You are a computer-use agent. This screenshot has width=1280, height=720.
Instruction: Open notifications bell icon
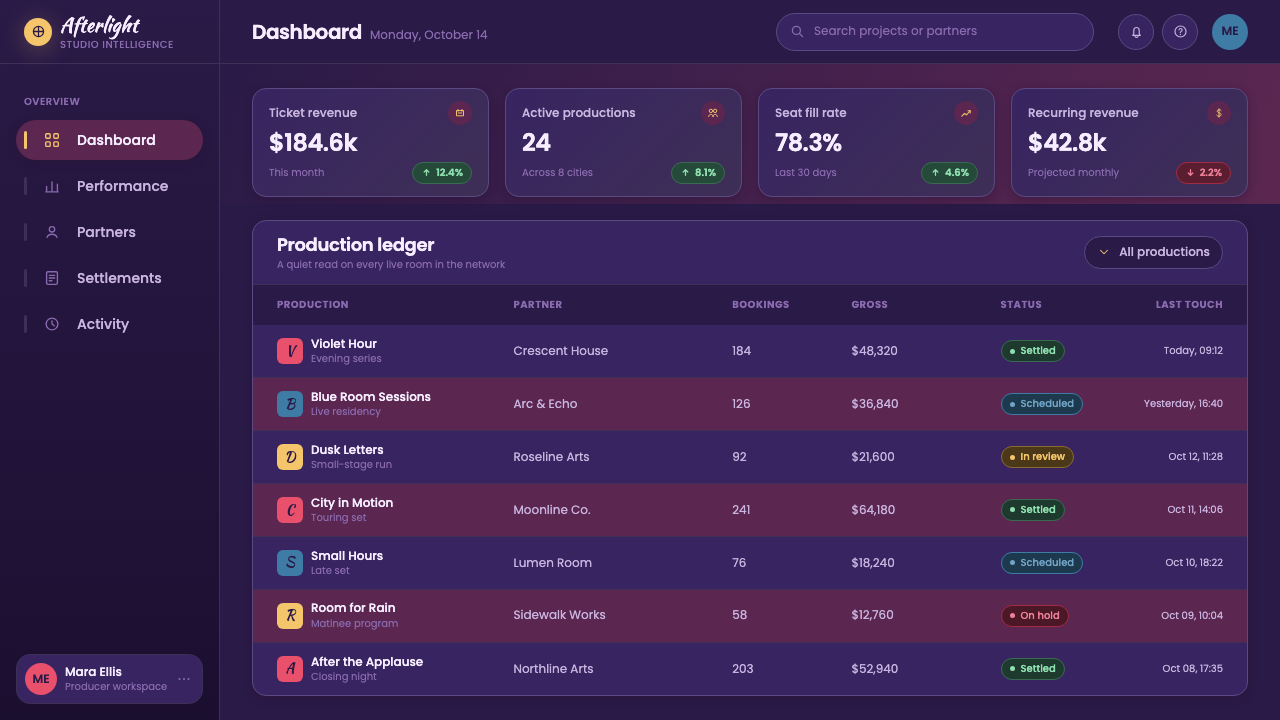point(1136,32)
